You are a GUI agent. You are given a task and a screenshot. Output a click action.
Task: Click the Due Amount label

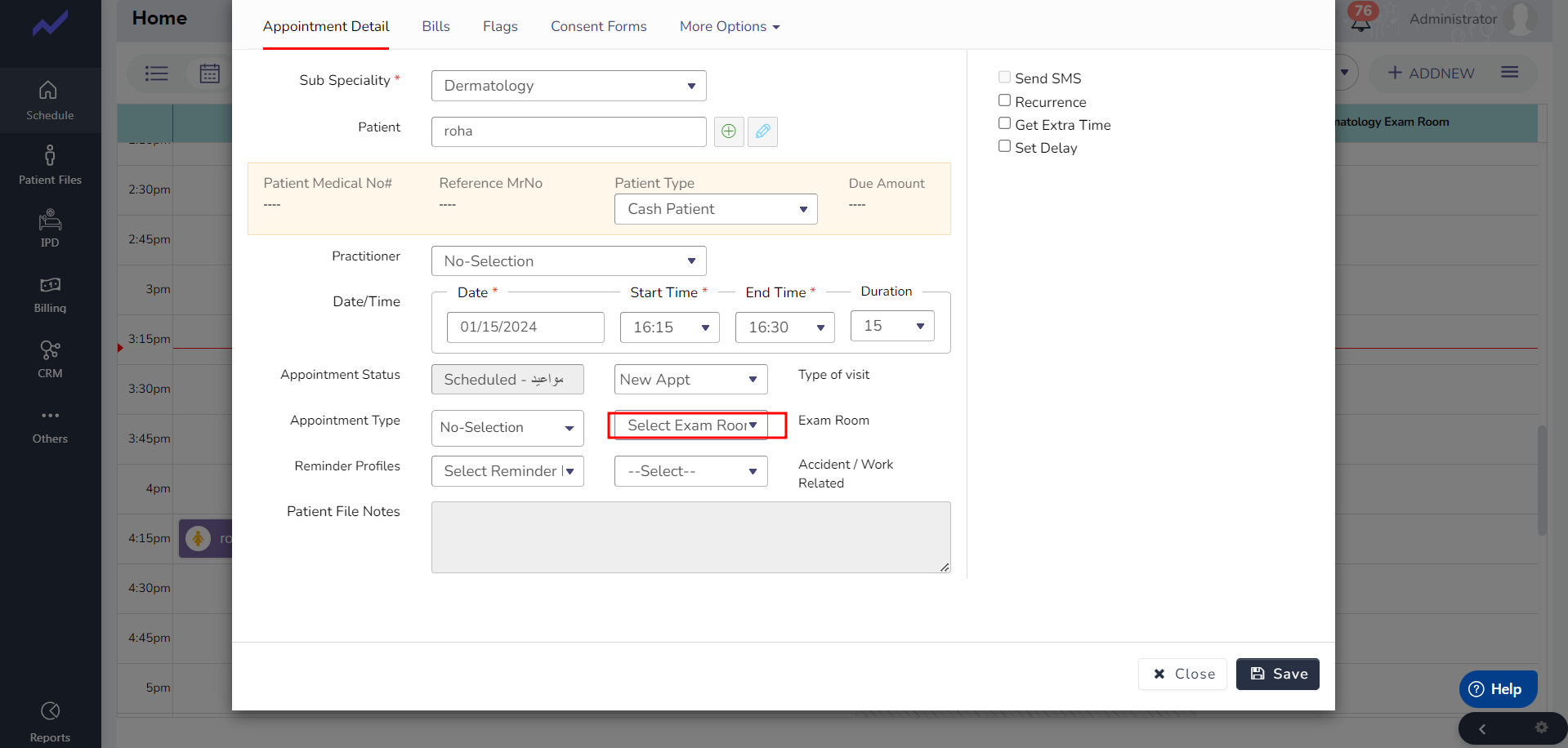click(x=887, y=184)
